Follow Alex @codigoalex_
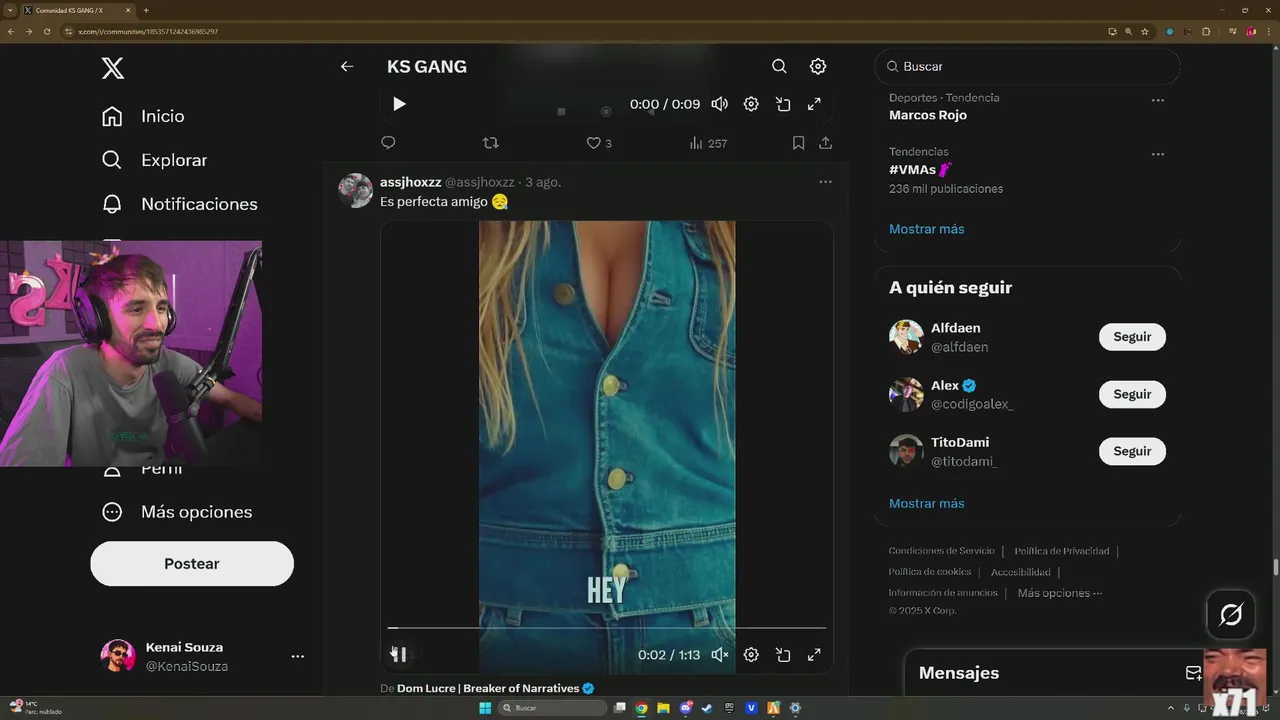The width and height of the screenshot is (1280, 720). [1132, 394]
